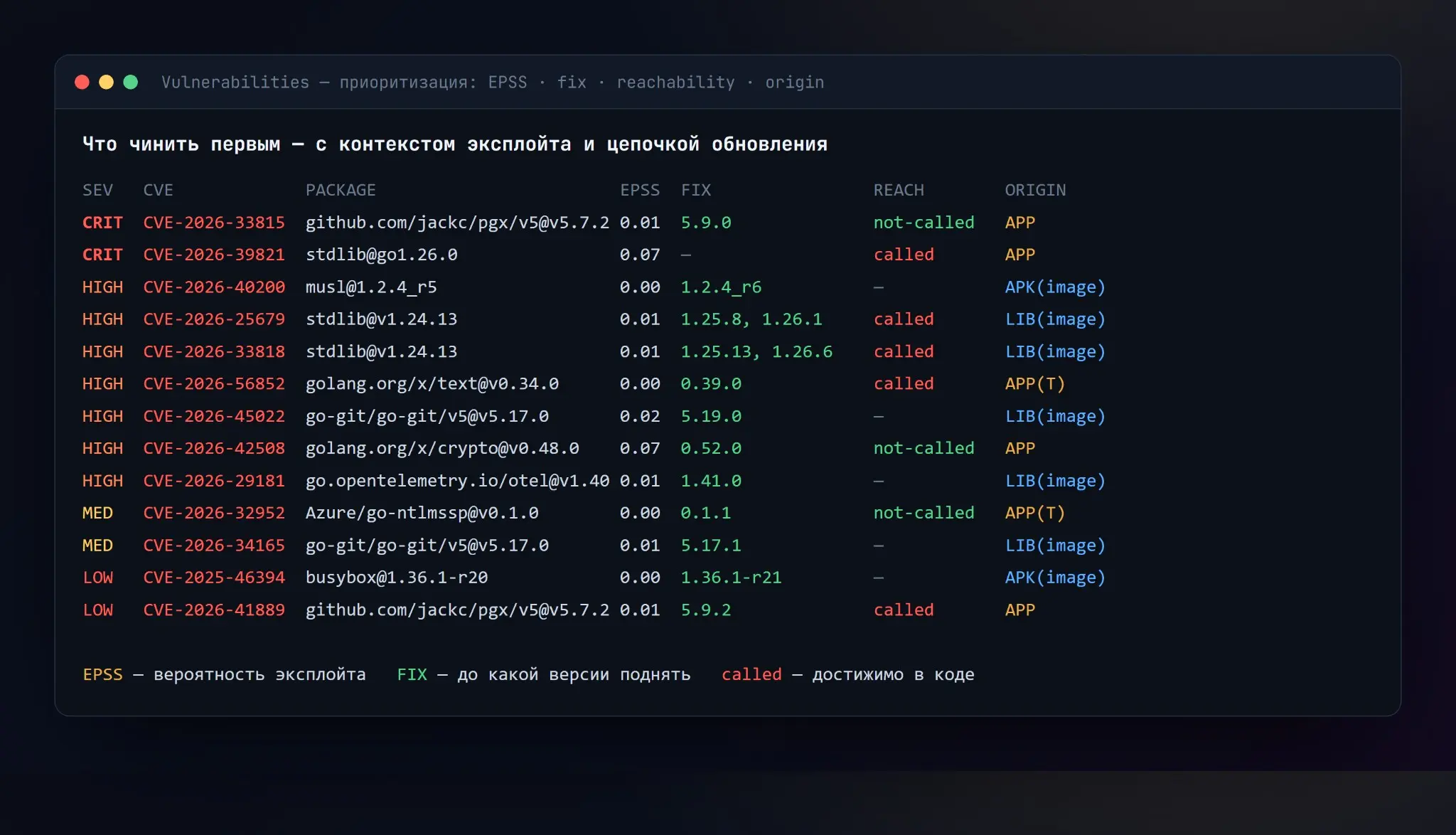
Task: Click the EPSS legend entry at bottom
Action: (224, 674)
